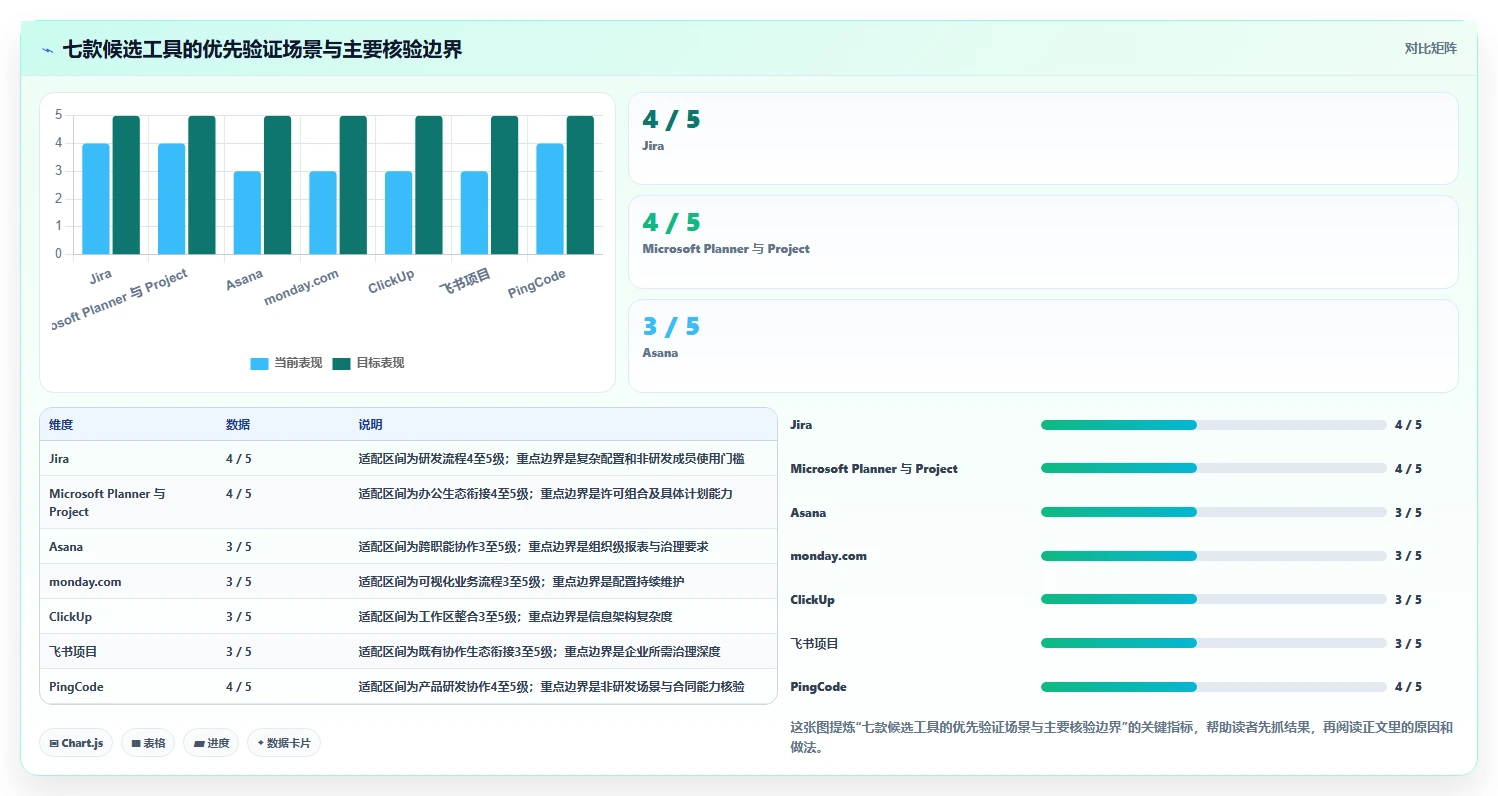Click the monday.com label in the progress list
This screenshot has height=796, width=1498.
coord(828,556)
